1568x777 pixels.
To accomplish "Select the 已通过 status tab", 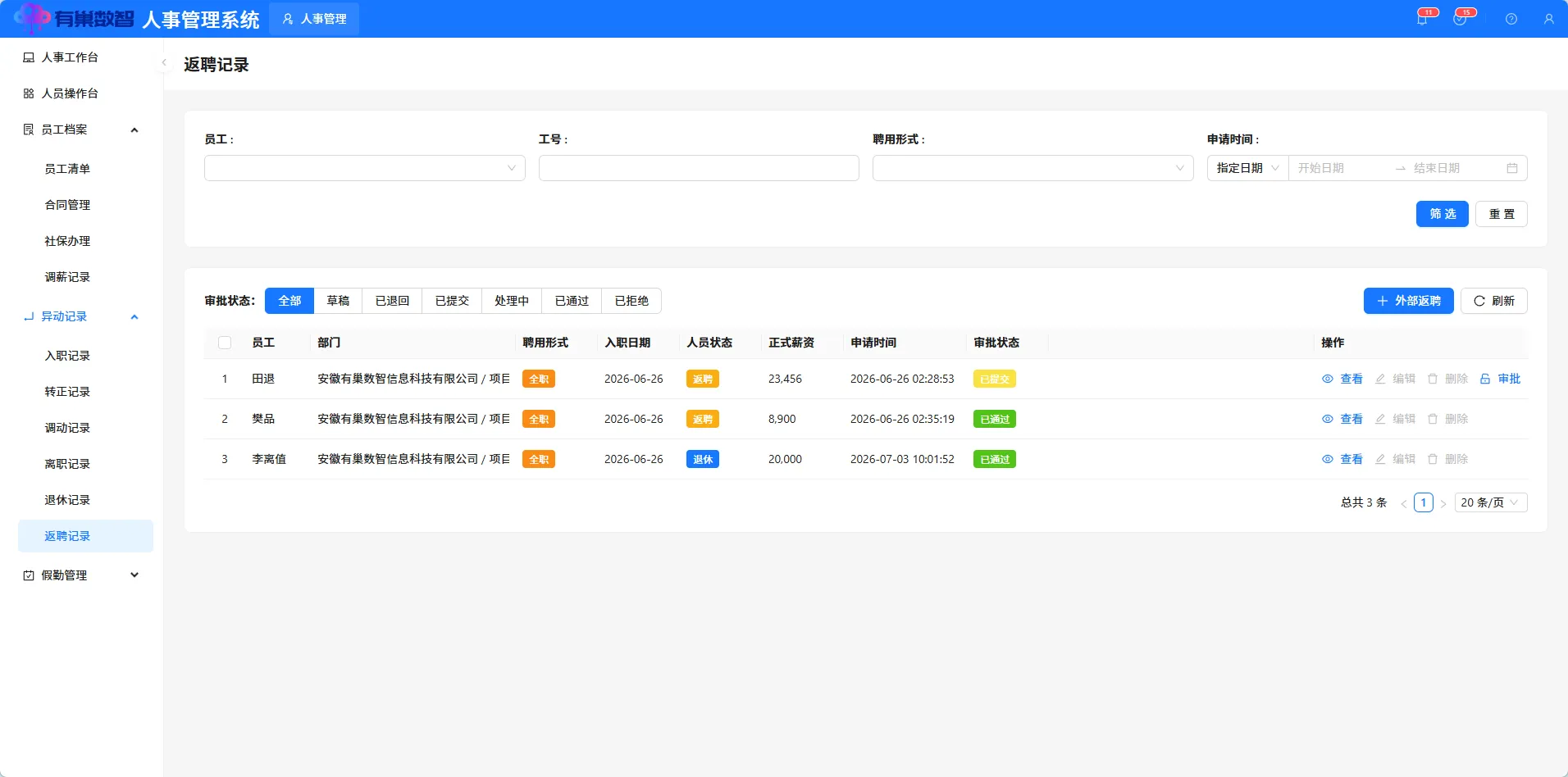I will point(572,301).
